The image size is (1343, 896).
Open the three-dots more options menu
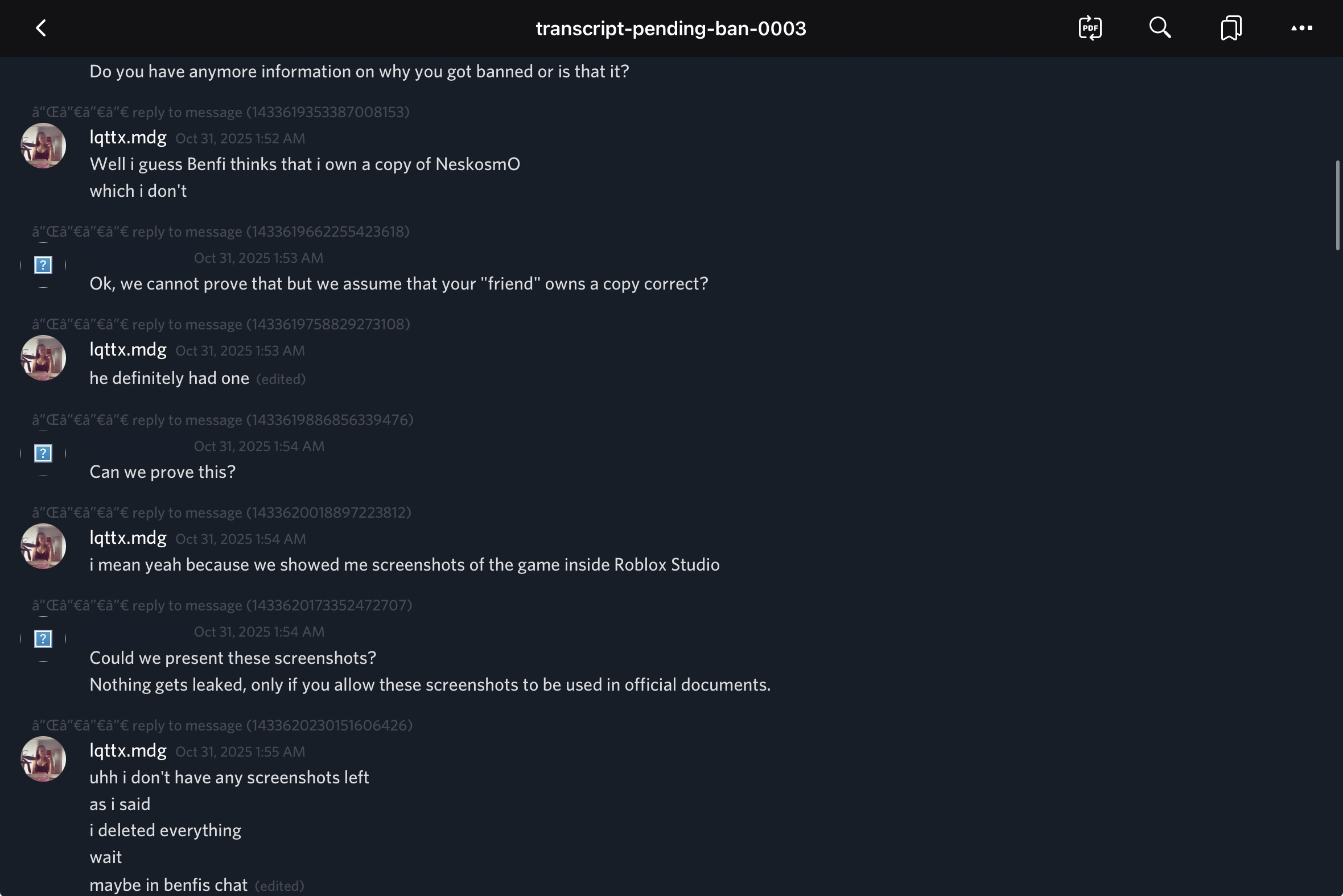1301,28
